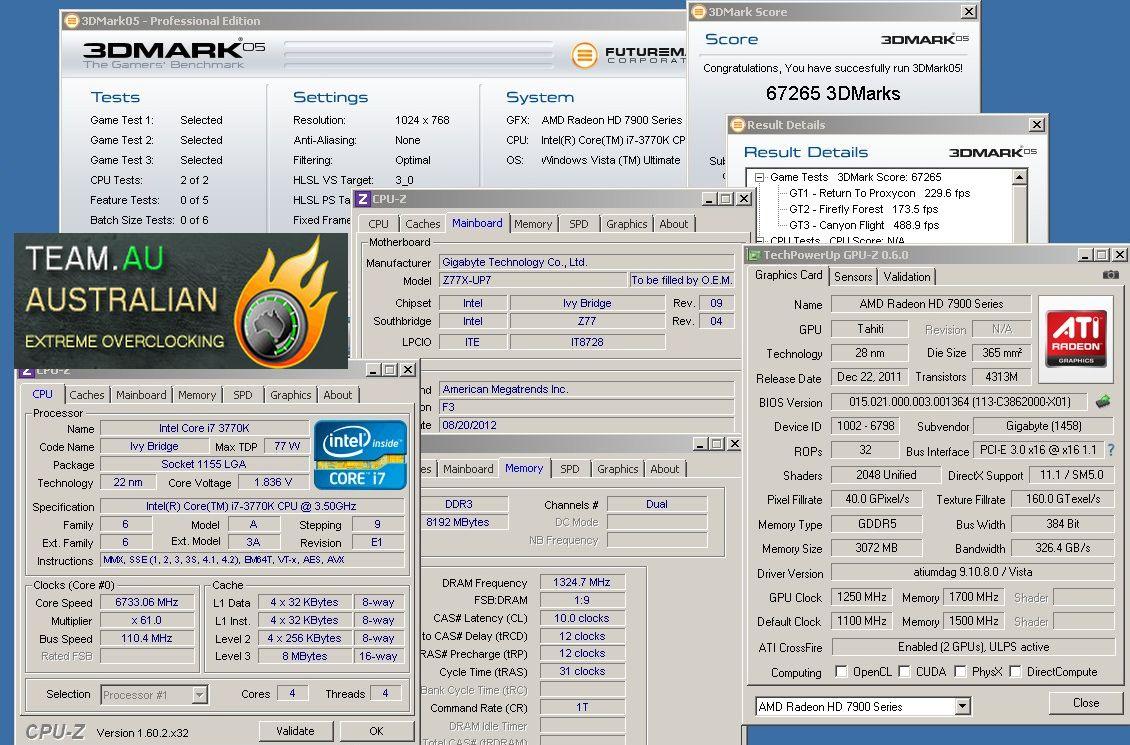This screenshot has width=1130, height=745.
Task: Click the Result Details window title icon
Action: coord(737,125)
